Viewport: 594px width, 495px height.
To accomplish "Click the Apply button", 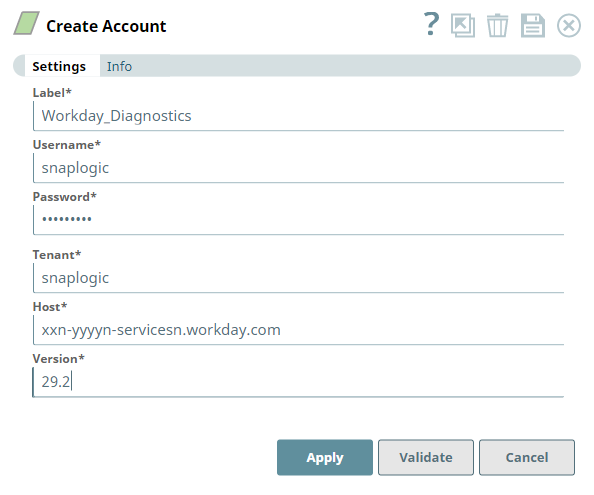I will click(x=325, y=457).
